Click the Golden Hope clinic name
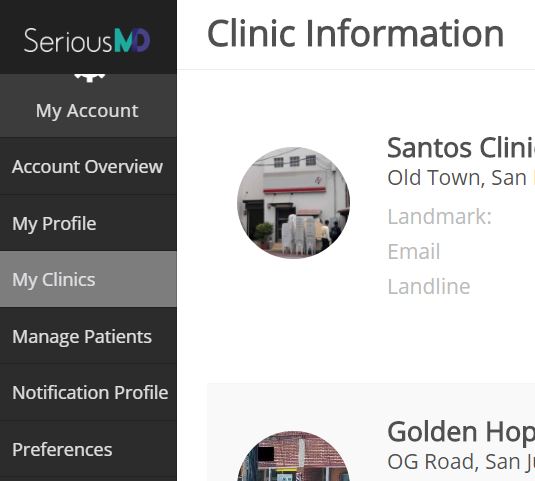The height and width of the screenshot is (481, 535). 461,432
